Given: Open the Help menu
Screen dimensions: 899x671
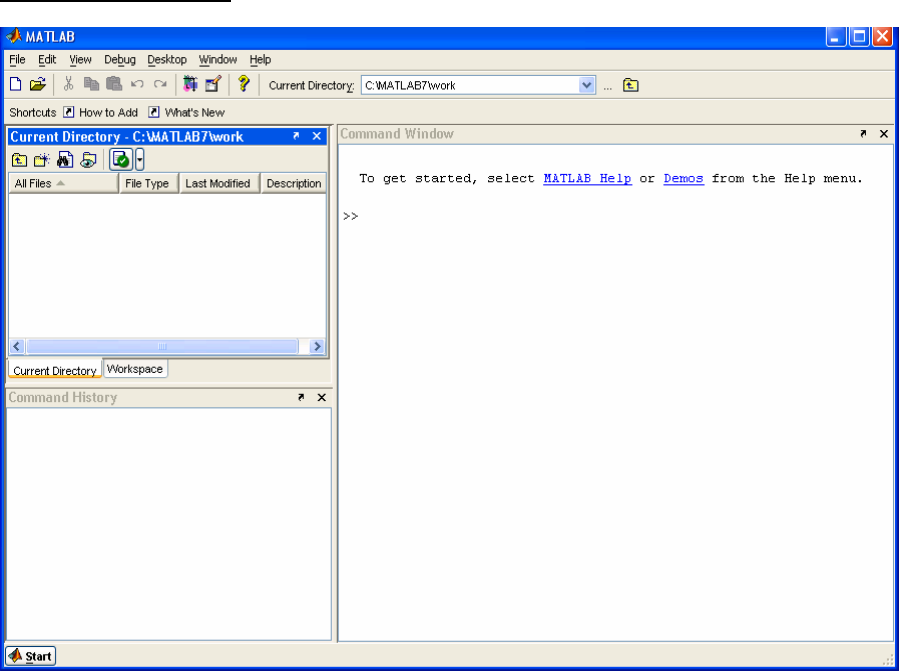Looking at the screenshot, I should [x=260, y=60].
